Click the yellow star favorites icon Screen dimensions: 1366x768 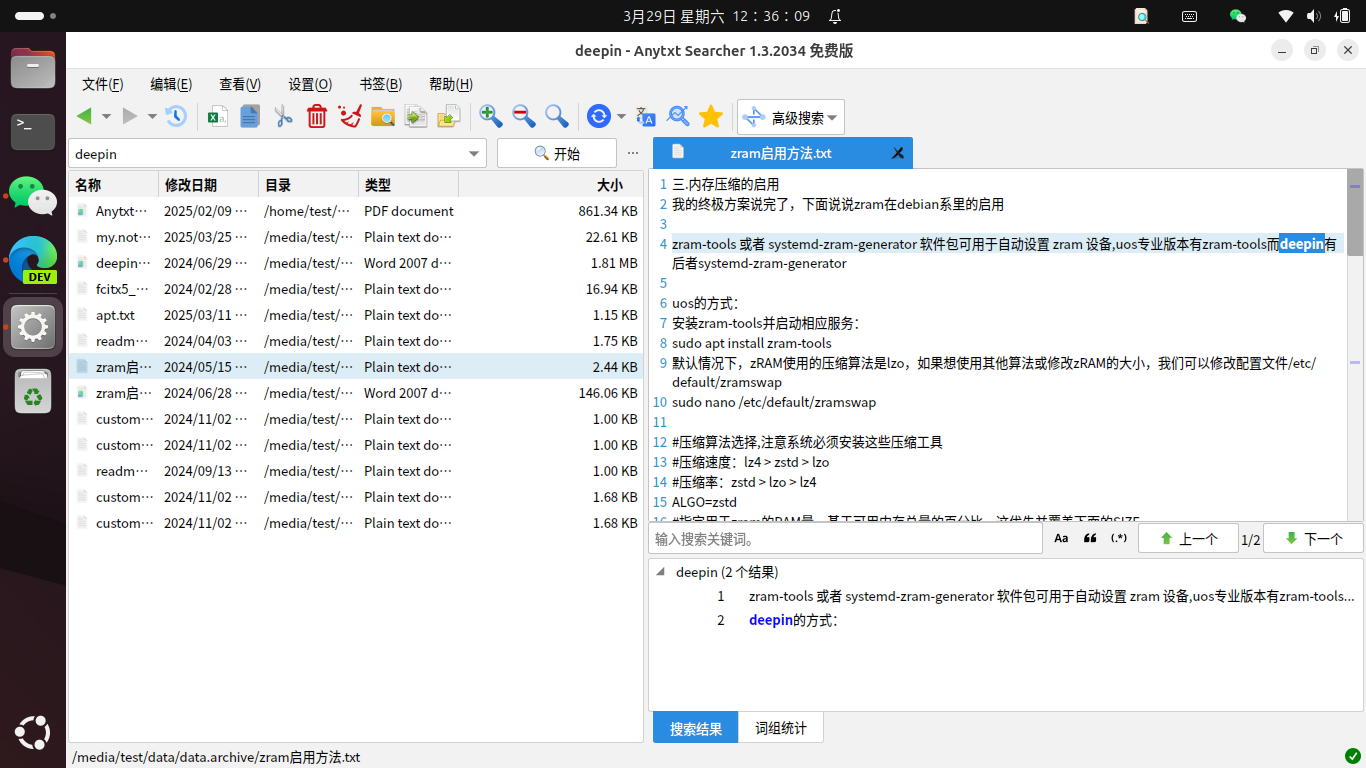point(711,117)
